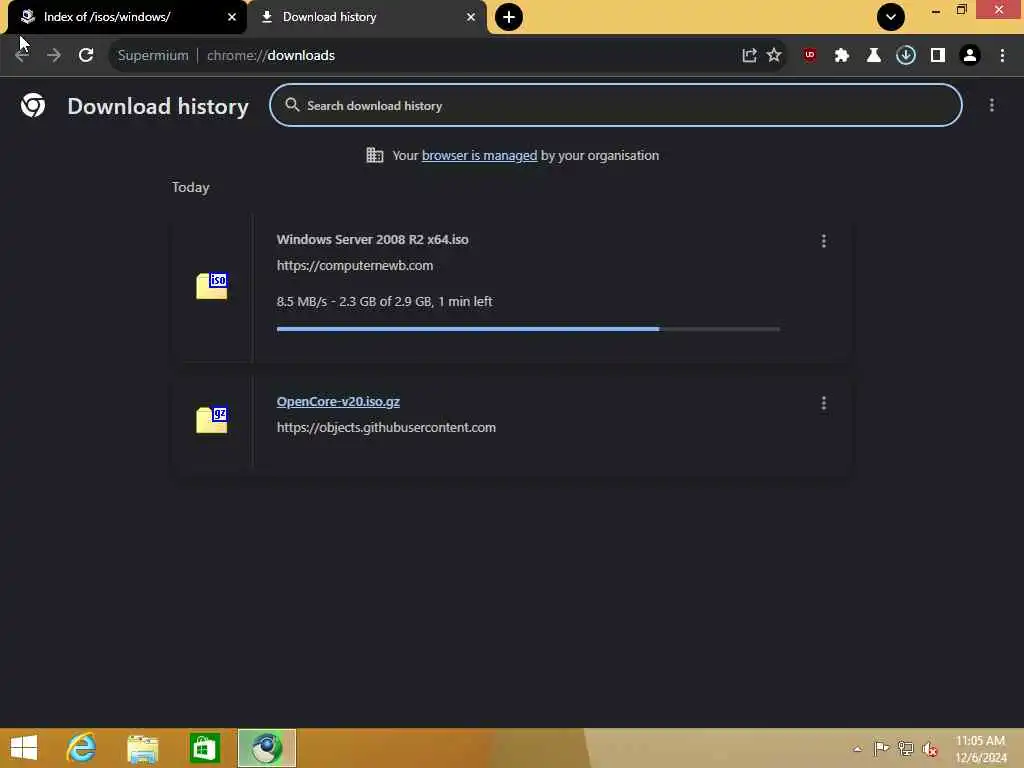Click the search magnifier icon
This screenshot has height=768, width=1024.
click(292, 105)
